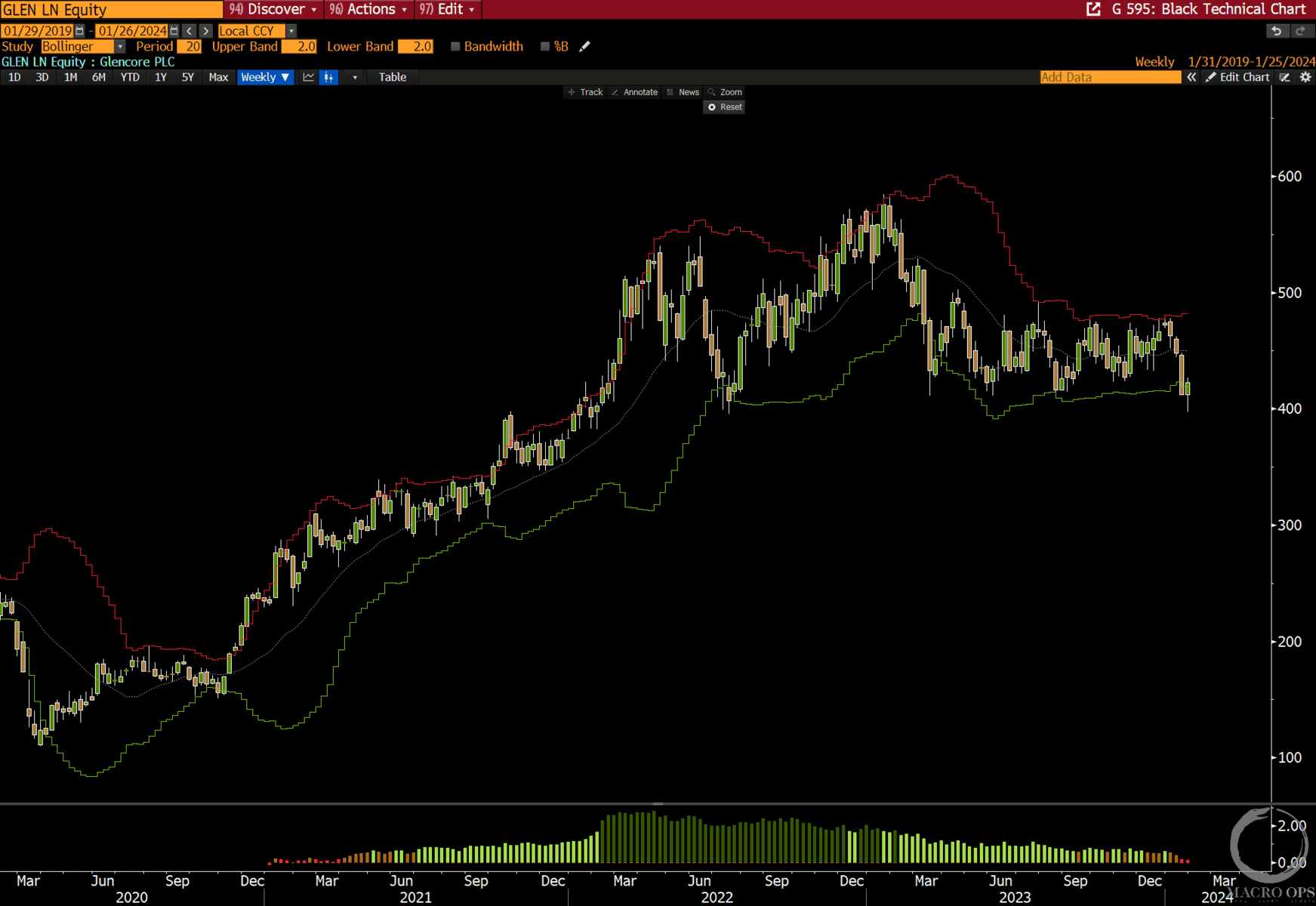Click the GLEN LN Equity : Glencore PLC label
This screenshot has height=906, width=1316.
pyautogui.click(x=88, y=62)
